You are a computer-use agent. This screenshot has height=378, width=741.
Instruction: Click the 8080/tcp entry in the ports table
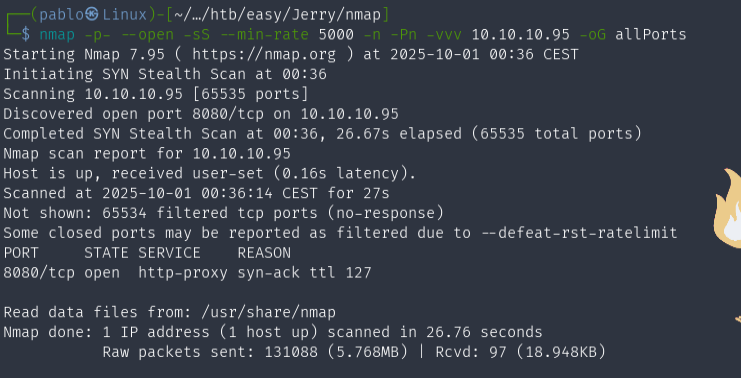tap(39, 273)
